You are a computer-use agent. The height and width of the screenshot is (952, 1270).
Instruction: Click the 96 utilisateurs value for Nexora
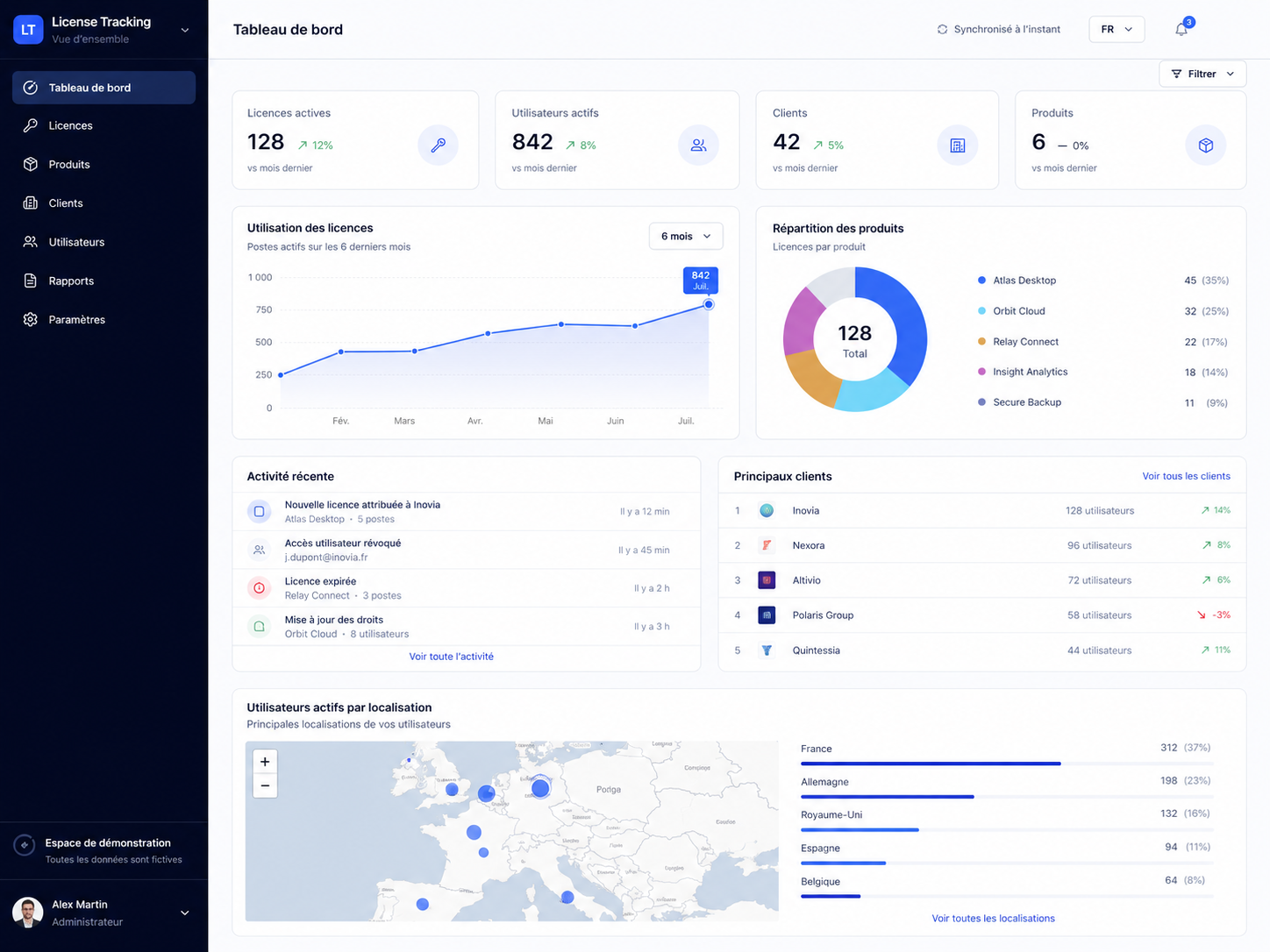tap(1099, 545)
